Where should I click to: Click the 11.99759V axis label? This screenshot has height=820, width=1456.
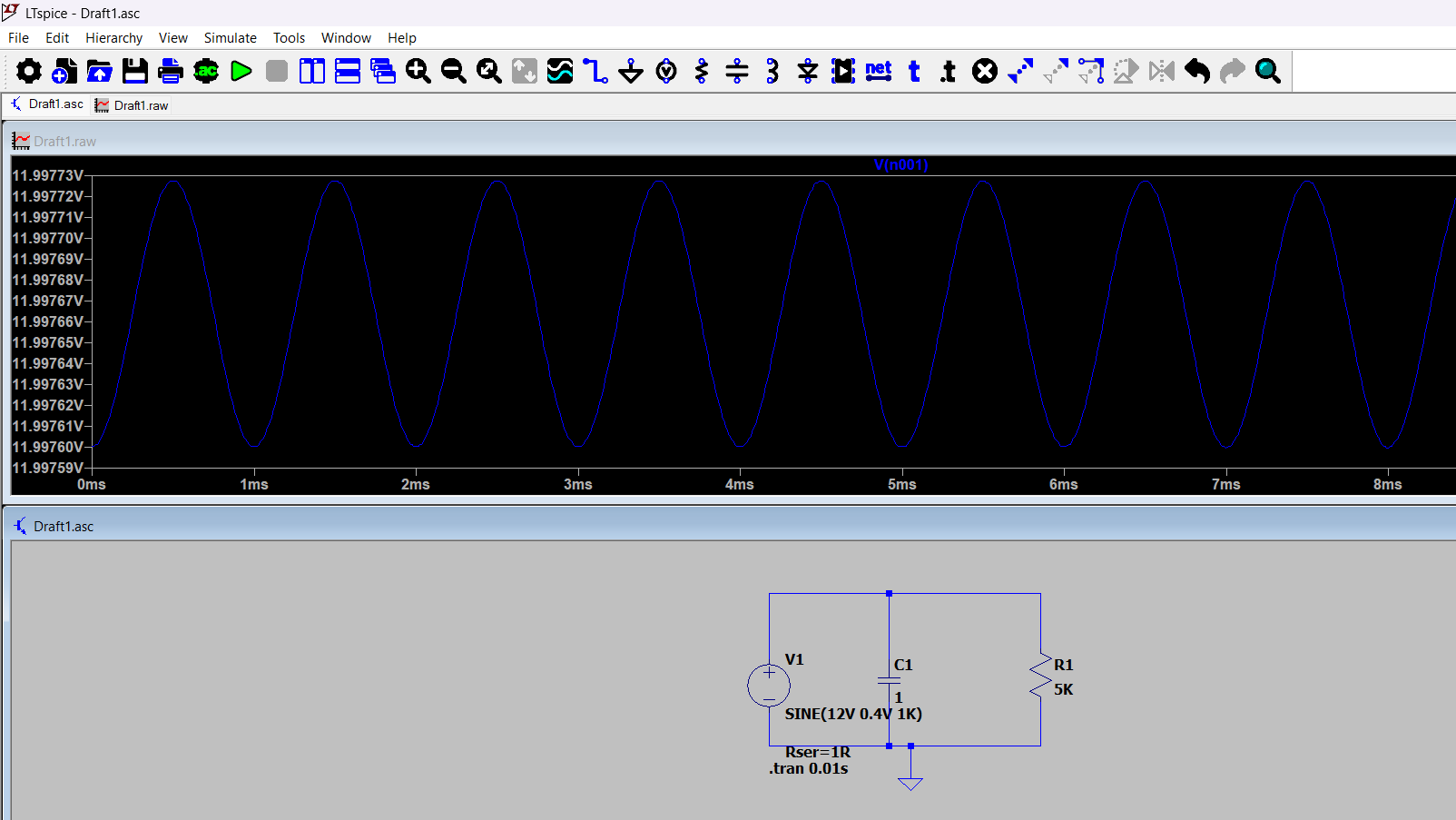(48, 469)
